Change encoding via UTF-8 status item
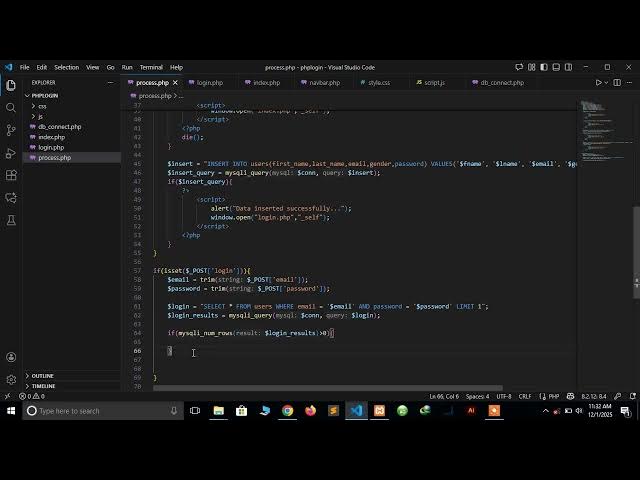 coord(504,396)
